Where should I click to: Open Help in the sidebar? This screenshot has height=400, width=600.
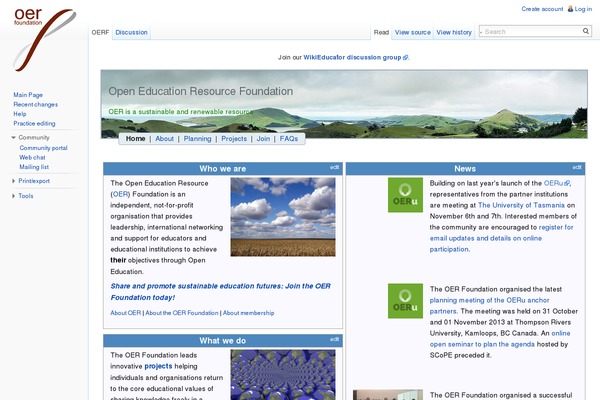[20, 114]
